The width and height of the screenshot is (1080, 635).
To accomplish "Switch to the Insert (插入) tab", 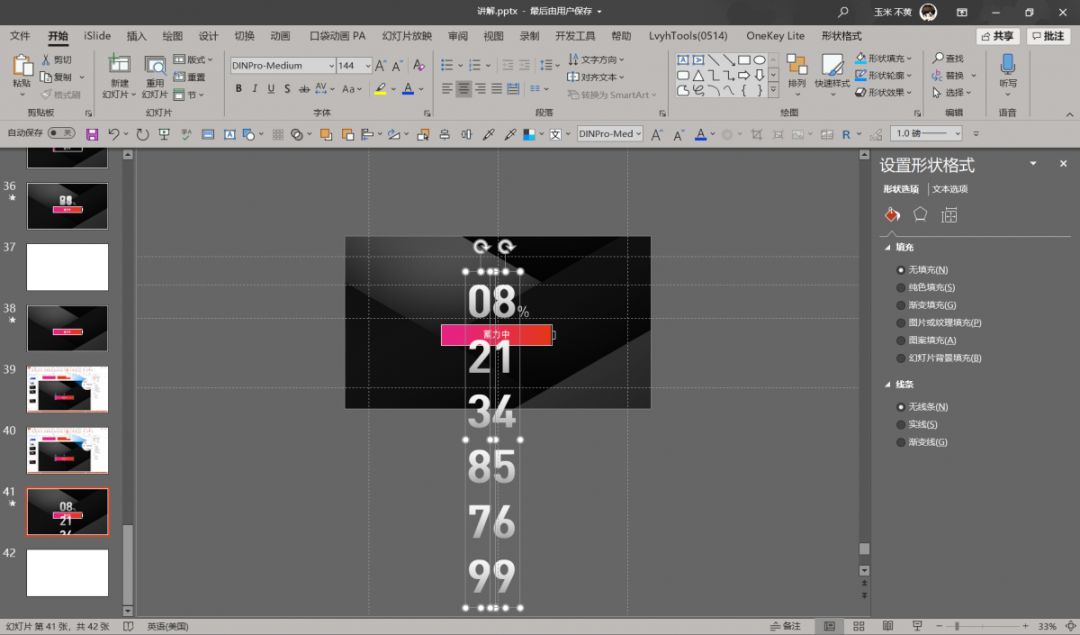I will 136,36.
